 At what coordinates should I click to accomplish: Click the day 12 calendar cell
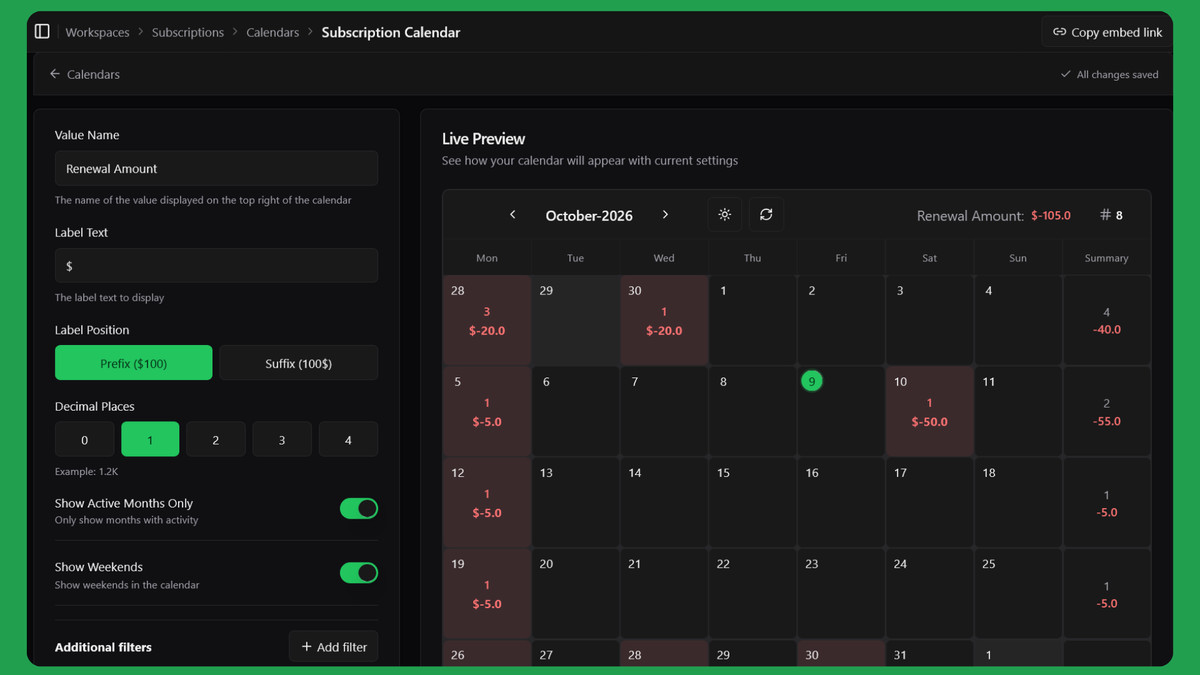point(487,503)
